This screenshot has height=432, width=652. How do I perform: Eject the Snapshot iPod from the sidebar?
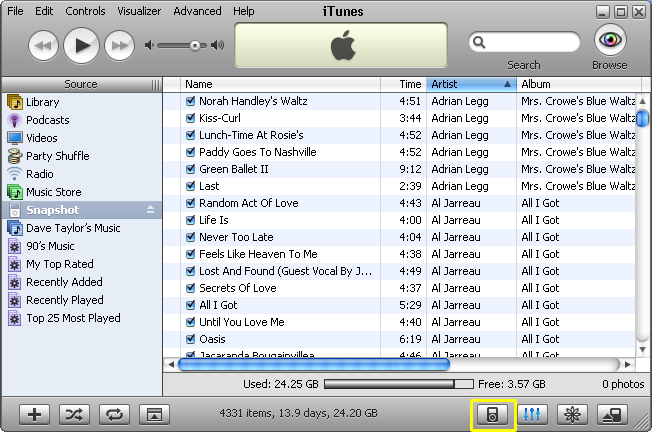(151, 210)
